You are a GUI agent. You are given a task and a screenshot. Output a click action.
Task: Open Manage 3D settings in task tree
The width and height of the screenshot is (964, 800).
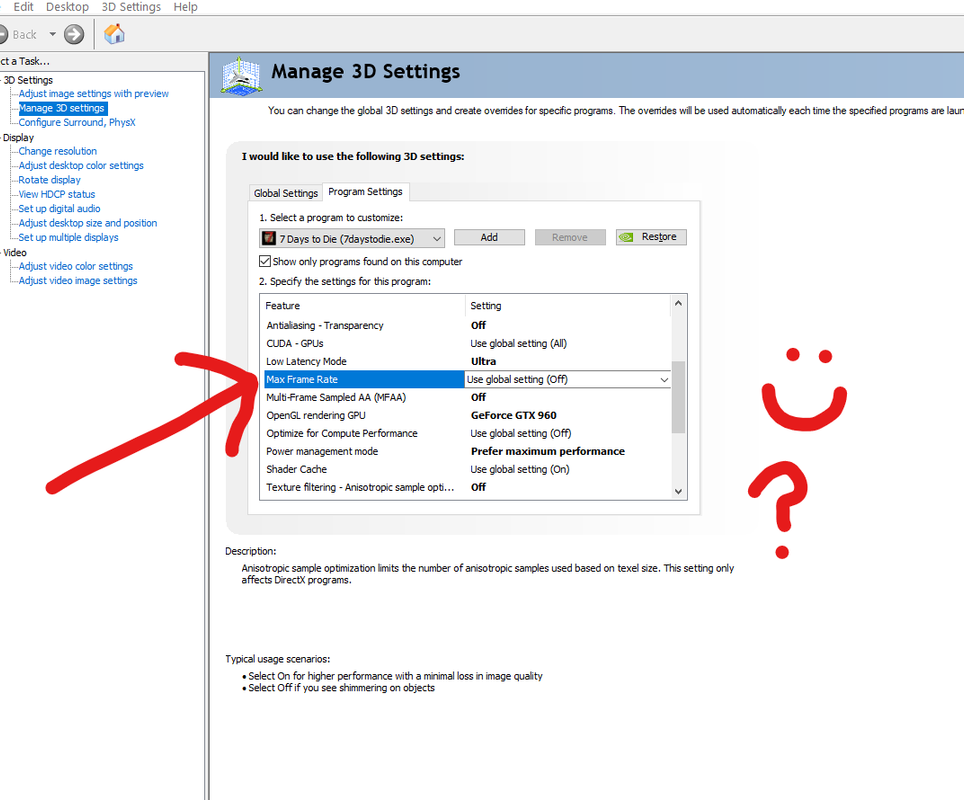[62, 108]
